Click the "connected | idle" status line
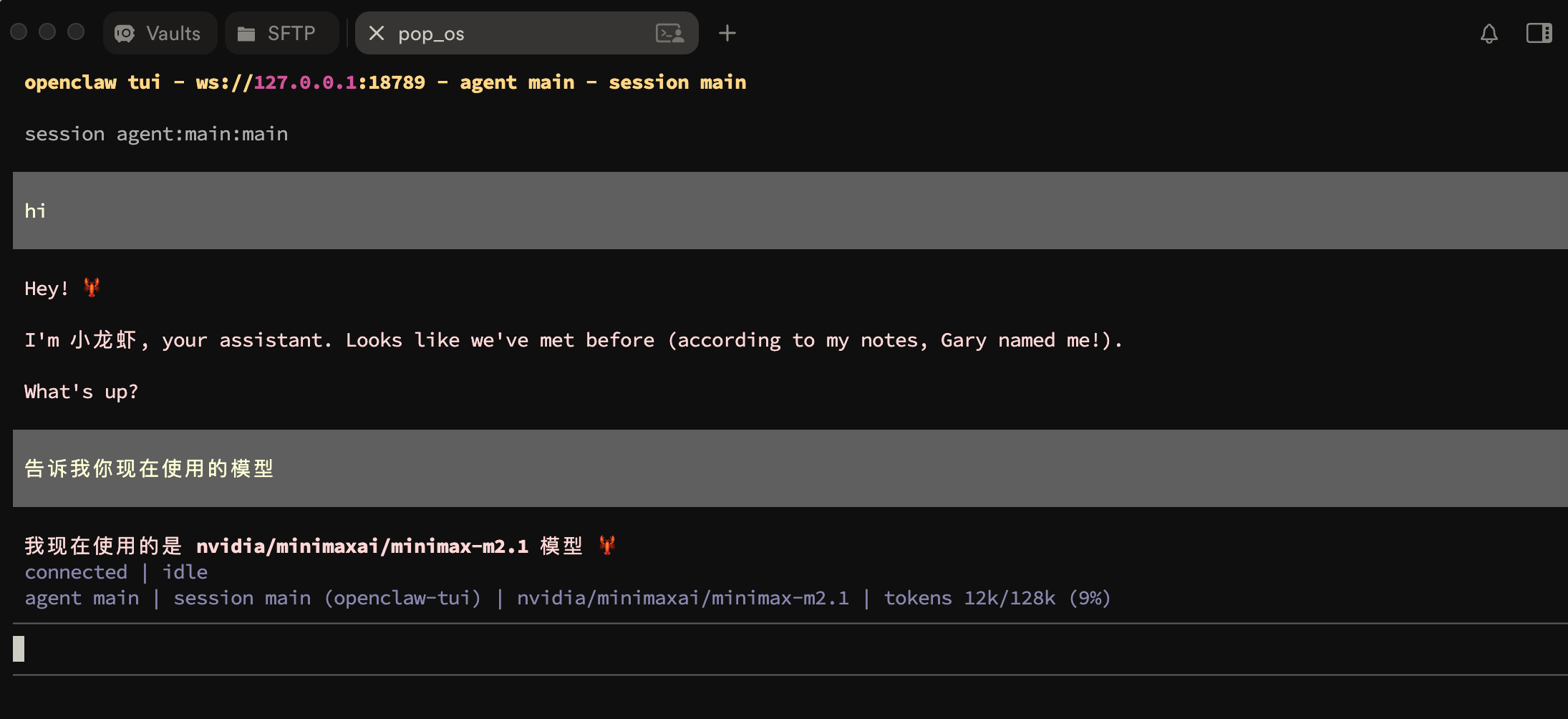The width and height of the screenshot is (1568, 719). (116, 572)
